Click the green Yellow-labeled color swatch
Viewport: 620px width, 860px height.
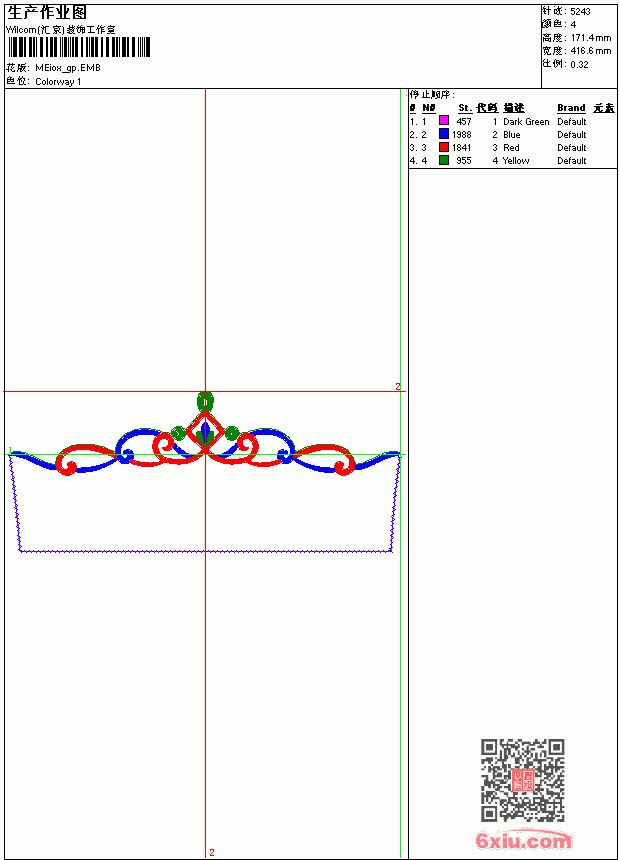pyautogui.click(x=444, y=160)
